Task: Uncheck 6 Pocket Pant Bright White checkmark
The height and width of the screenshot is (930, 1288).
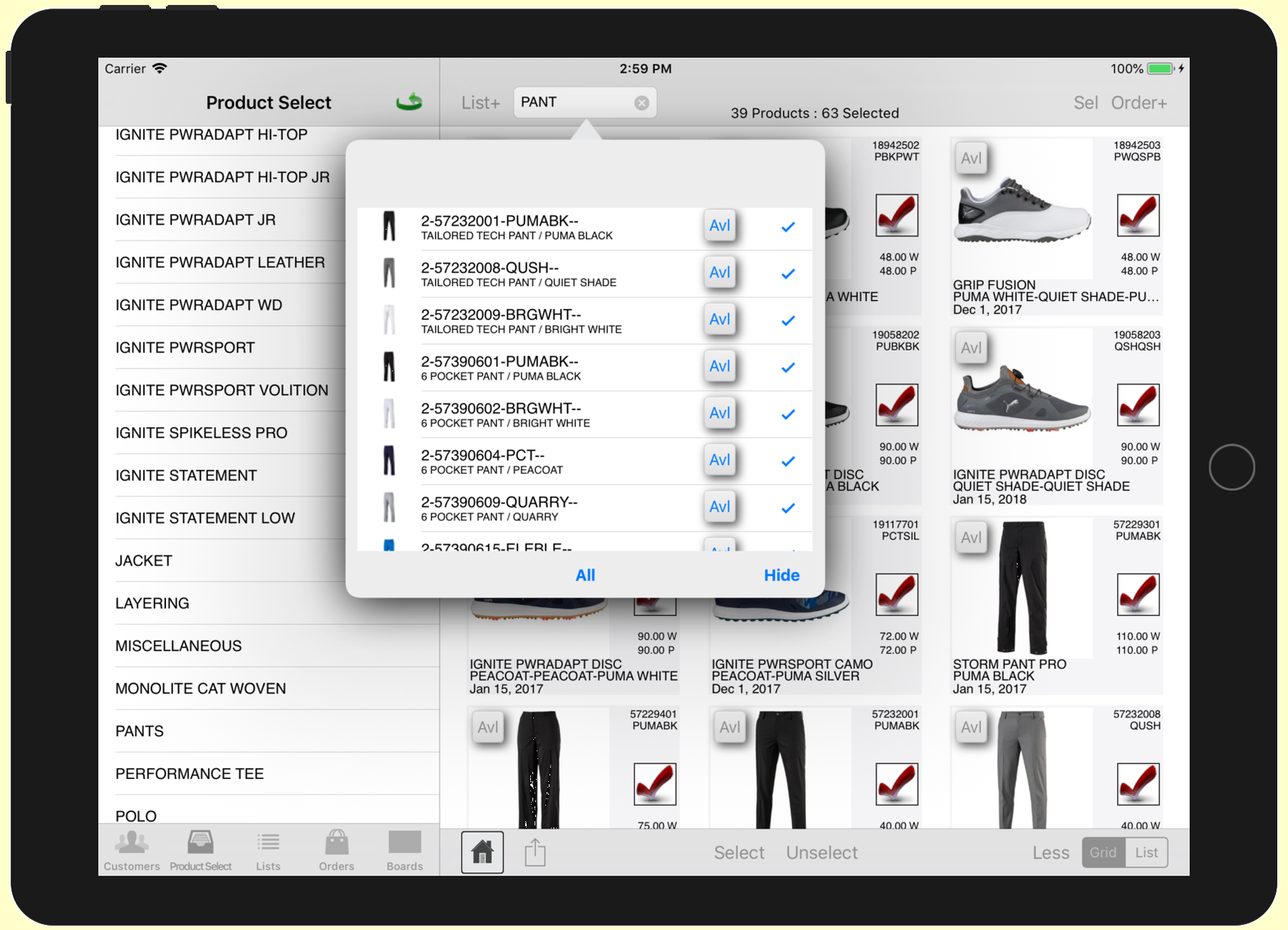Action: pyautogui.click(x=788, y=414)
